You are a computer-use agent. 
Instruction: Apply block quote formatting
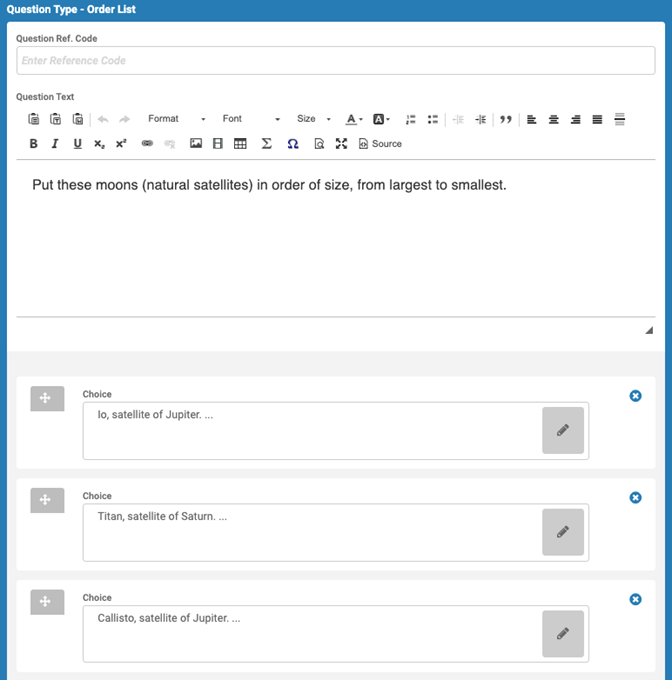coord(506,119)
